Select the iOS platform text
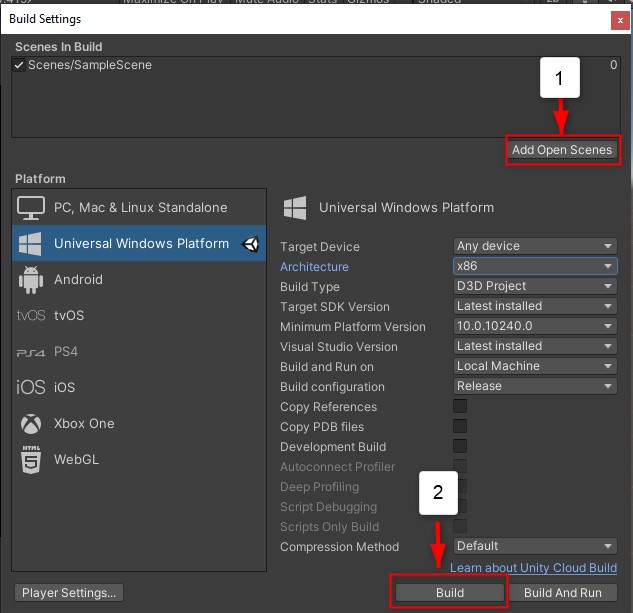 pos(65,387)
